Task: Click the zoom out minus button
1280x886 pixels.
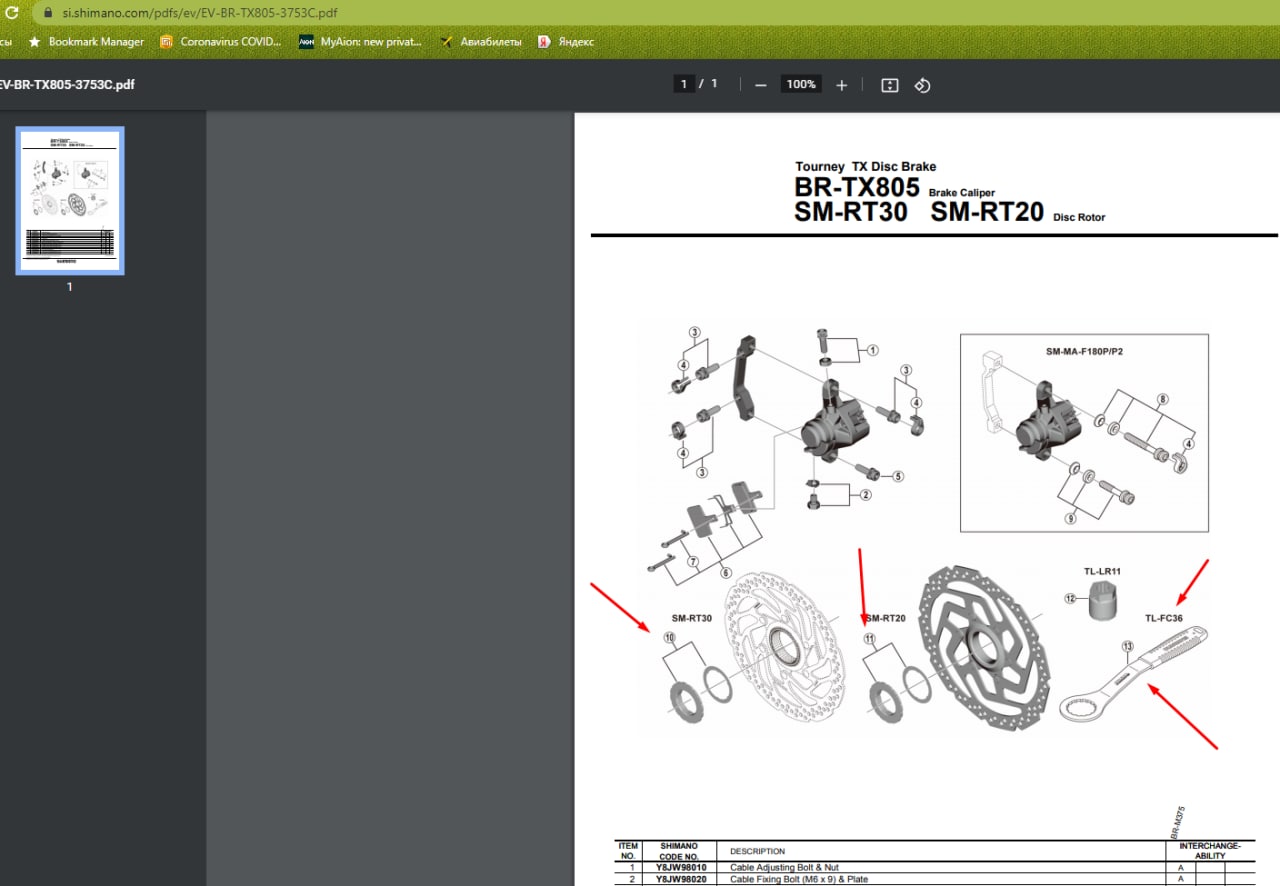Action: pyautogui.click(x=761, y=85)
